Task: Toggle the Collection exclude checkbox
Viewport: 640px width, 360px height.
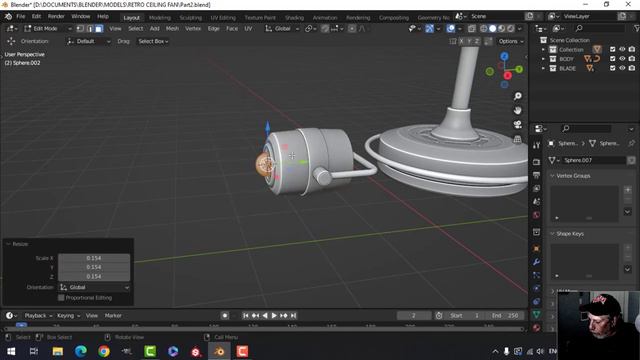Action: [612, 49]
